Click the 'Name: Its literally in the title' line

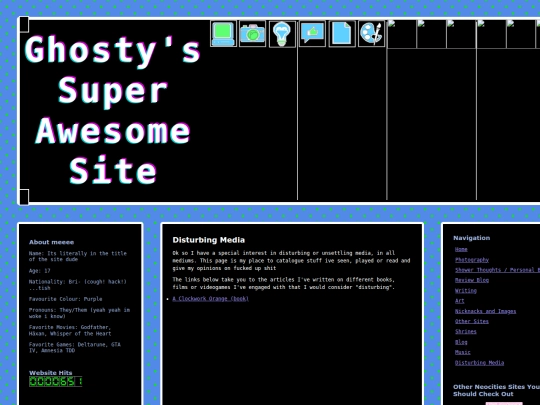(x=78, y=256)
